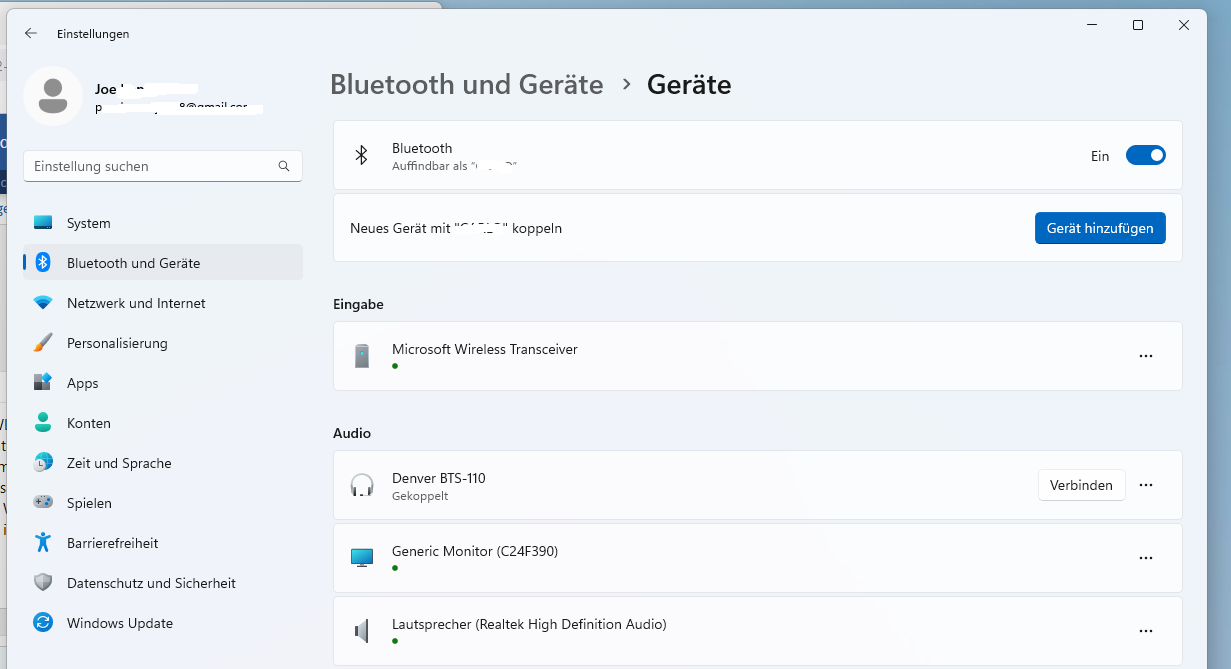Click the Personalisierung brush icon
Viewport: 1231px width, 669px height.
tap(42, 343)
